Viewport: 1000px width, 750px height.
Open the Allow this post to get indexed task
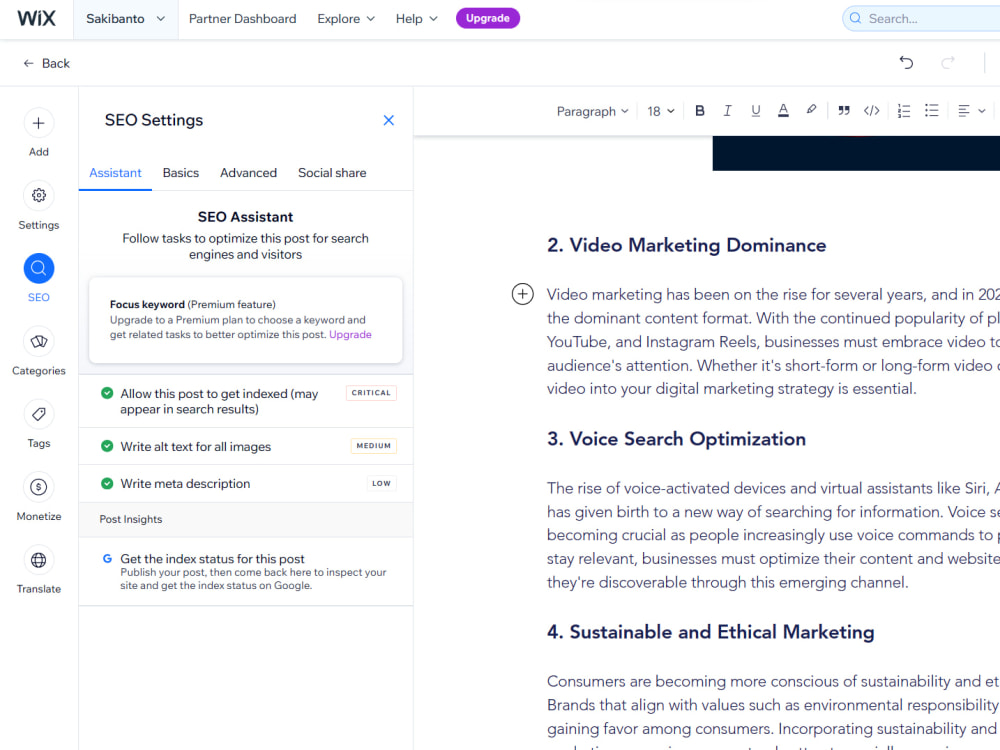coord(246,401)
